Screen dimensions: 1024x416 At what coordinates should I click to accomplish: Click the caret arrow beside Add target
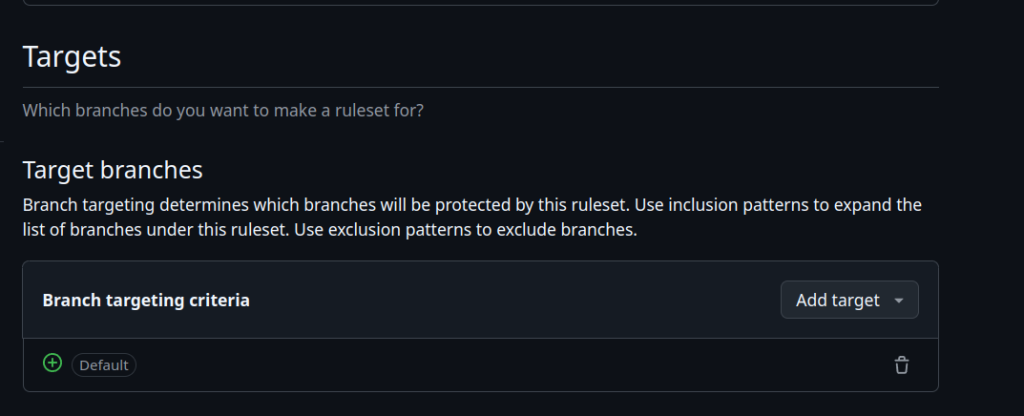click(899, 301)
